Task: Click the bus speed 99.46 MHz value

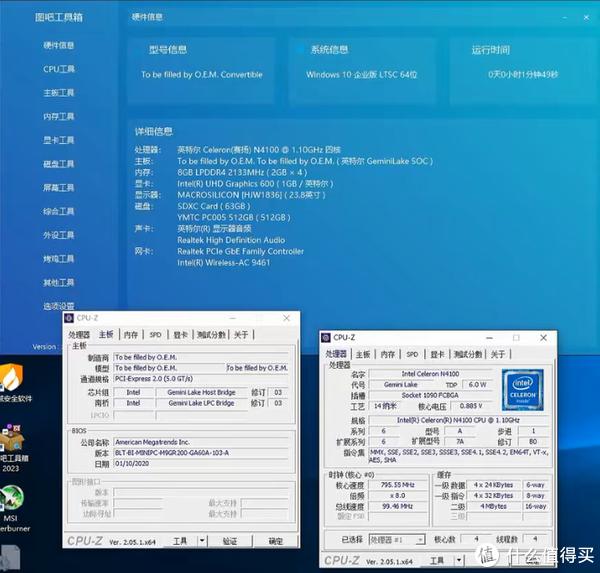Action: point(398,506)
